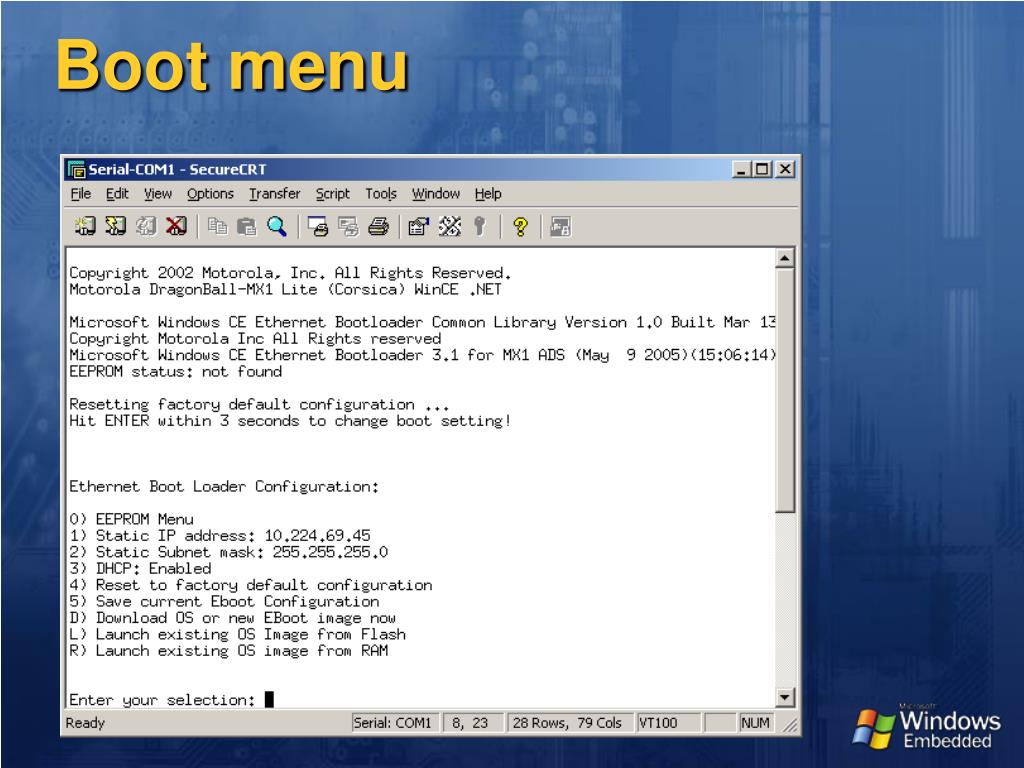
Task: Open the File menu
Action: [x=80, y=194]
